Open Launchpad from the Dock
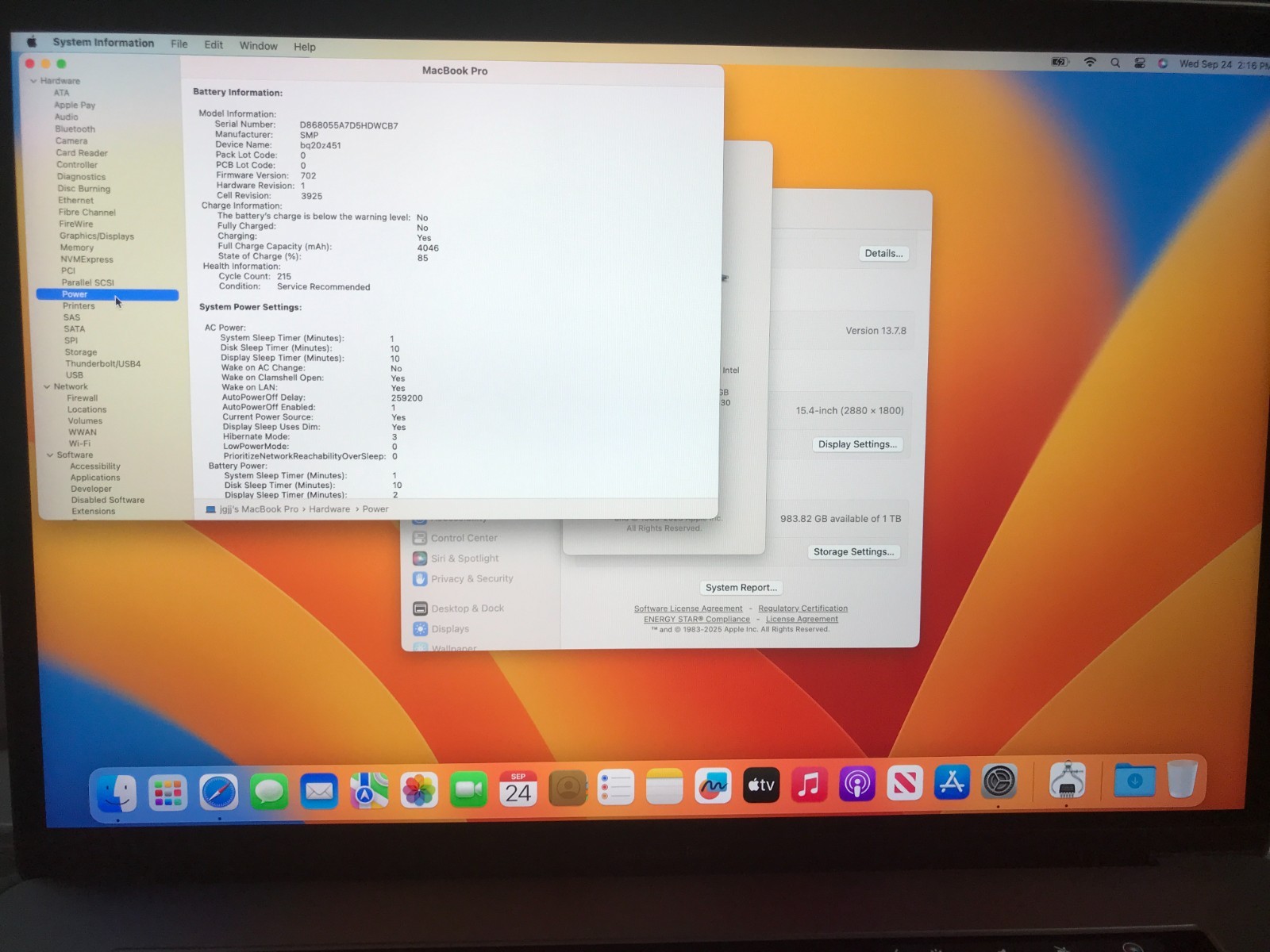The height and width of the screenshot is (952, 1270). [x=167, y=792]
